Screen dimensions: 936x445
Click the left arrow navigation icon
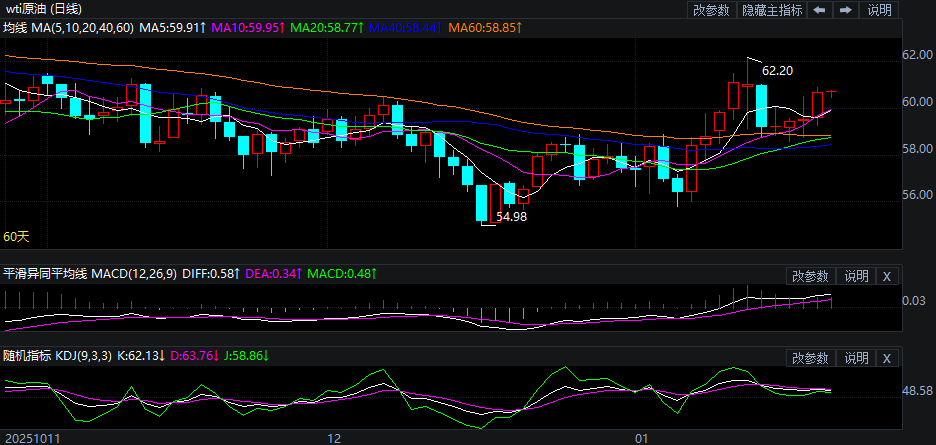[819, 10]
